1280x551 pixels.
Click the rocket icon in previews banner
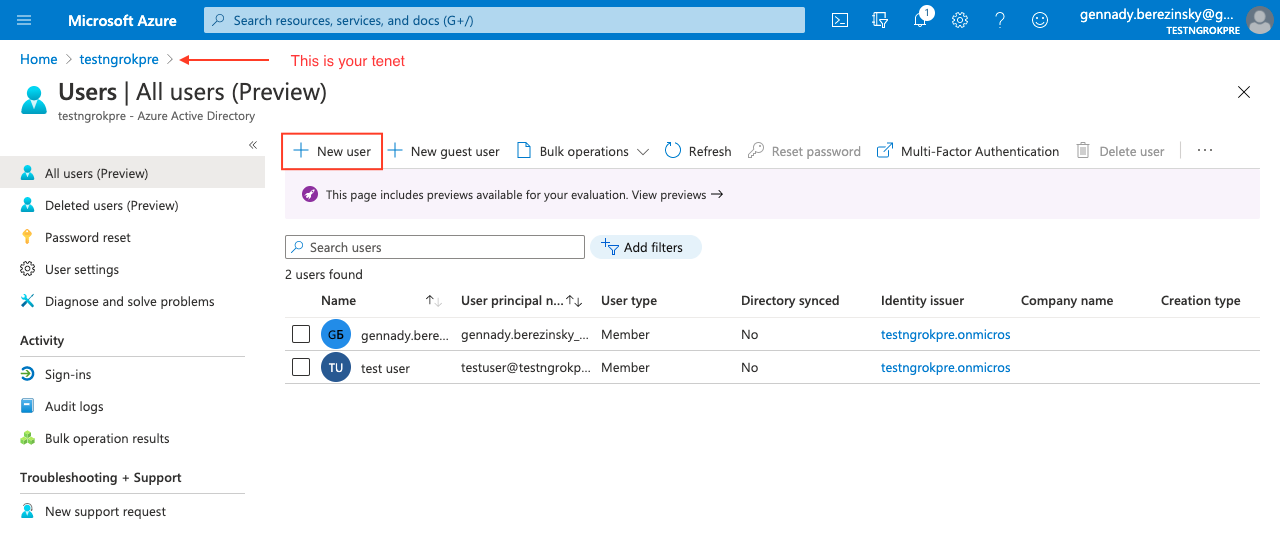309,195
